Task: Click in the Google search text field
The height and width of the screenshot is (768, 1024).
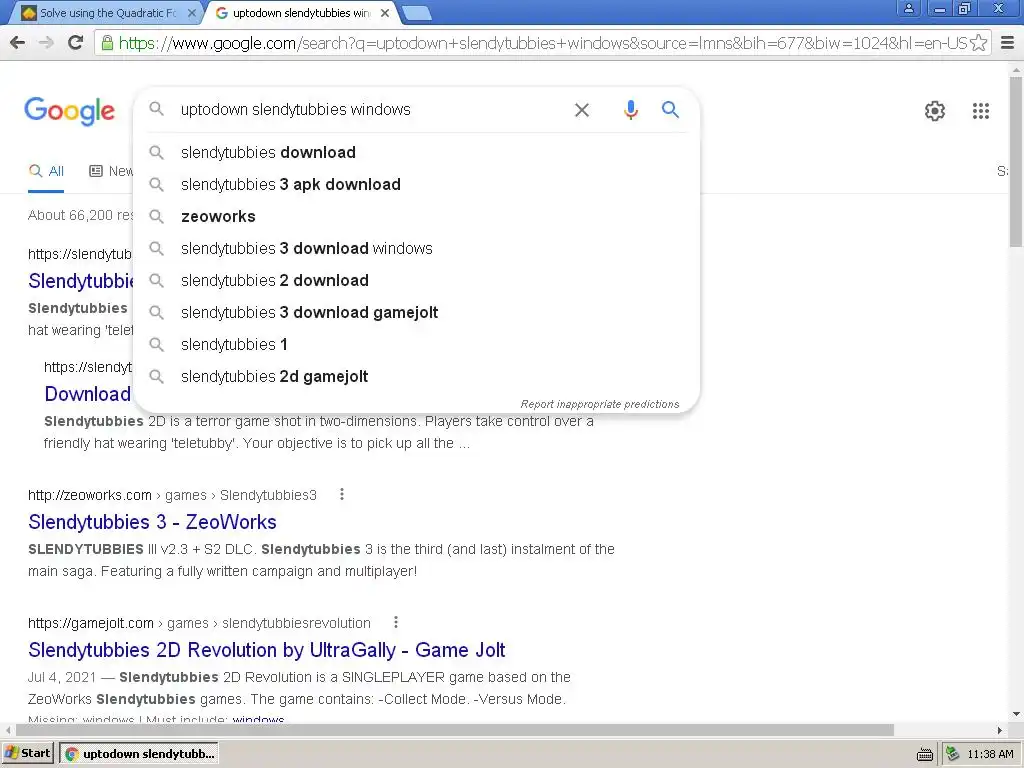Action: point(372,110)
